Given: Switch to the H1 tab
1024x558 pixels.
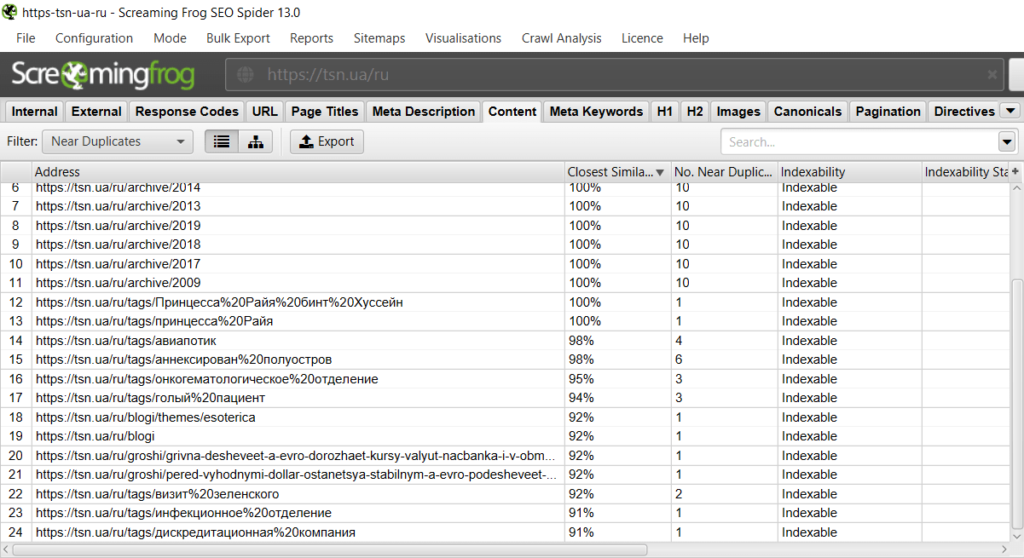Looking at the screenshot, I should (x=665, y=111).
